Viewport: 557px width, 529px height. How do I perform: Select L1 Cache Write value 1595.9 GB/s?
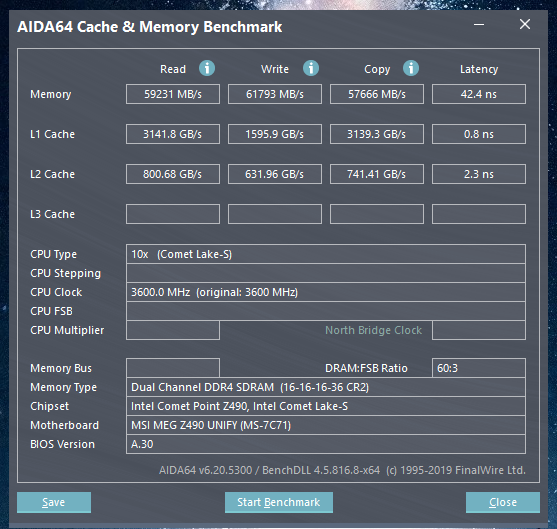pyautogui.click(x=275, y=134)
